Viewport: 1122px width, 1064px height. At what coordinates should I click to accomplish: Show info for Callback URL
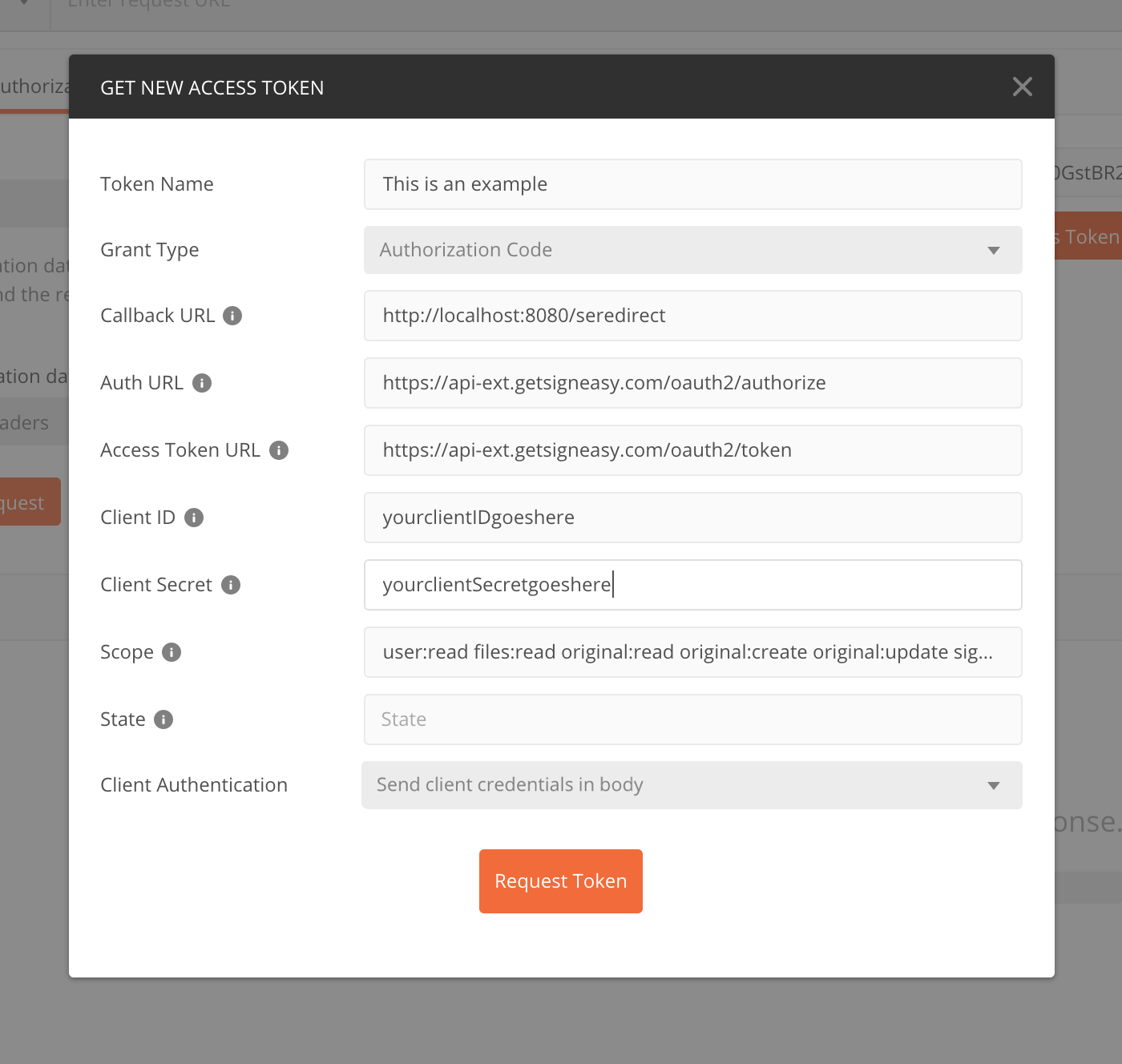[x=232, y=316]
